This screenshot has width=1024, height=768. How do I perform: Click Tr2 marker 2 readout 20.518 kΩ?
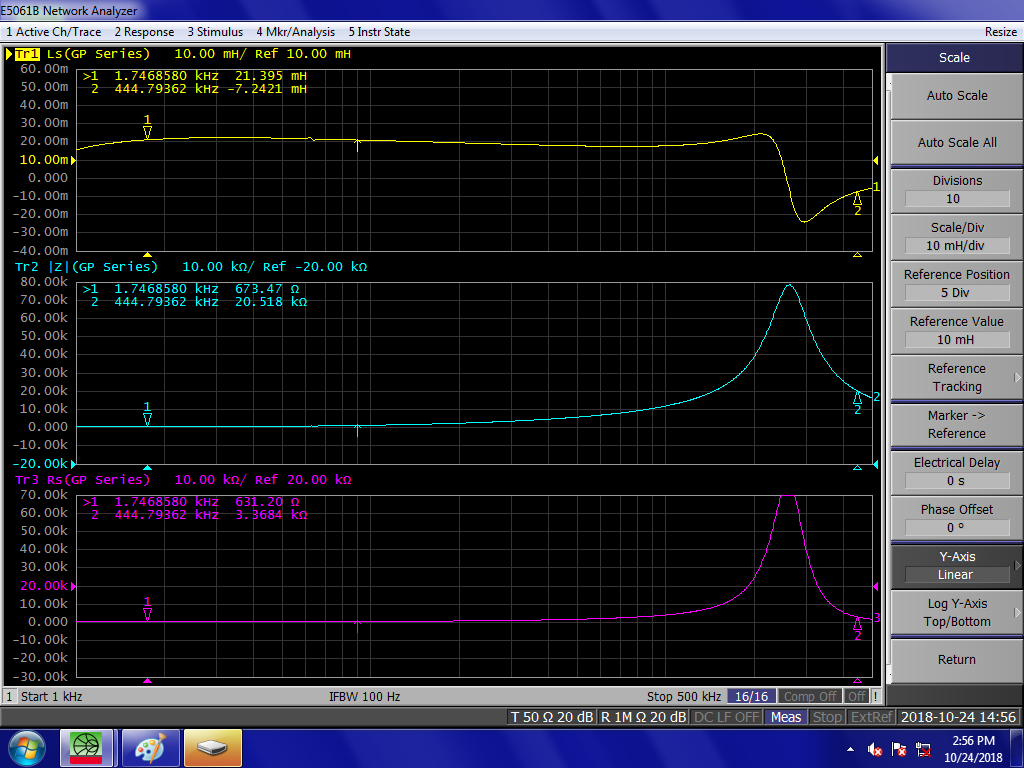click(x=270, y=302)
